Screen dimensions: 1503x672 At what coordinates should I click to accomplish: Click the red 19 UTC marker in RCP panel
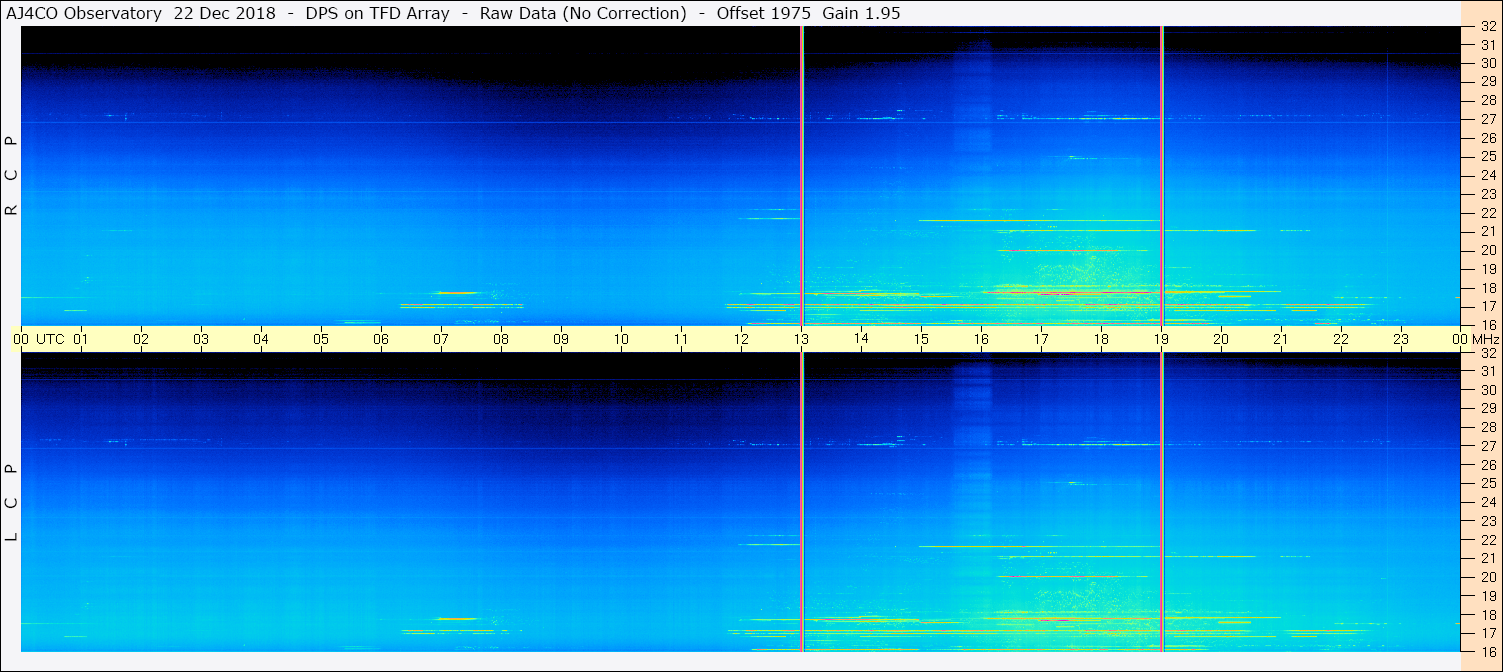(x=1161, y=175)
